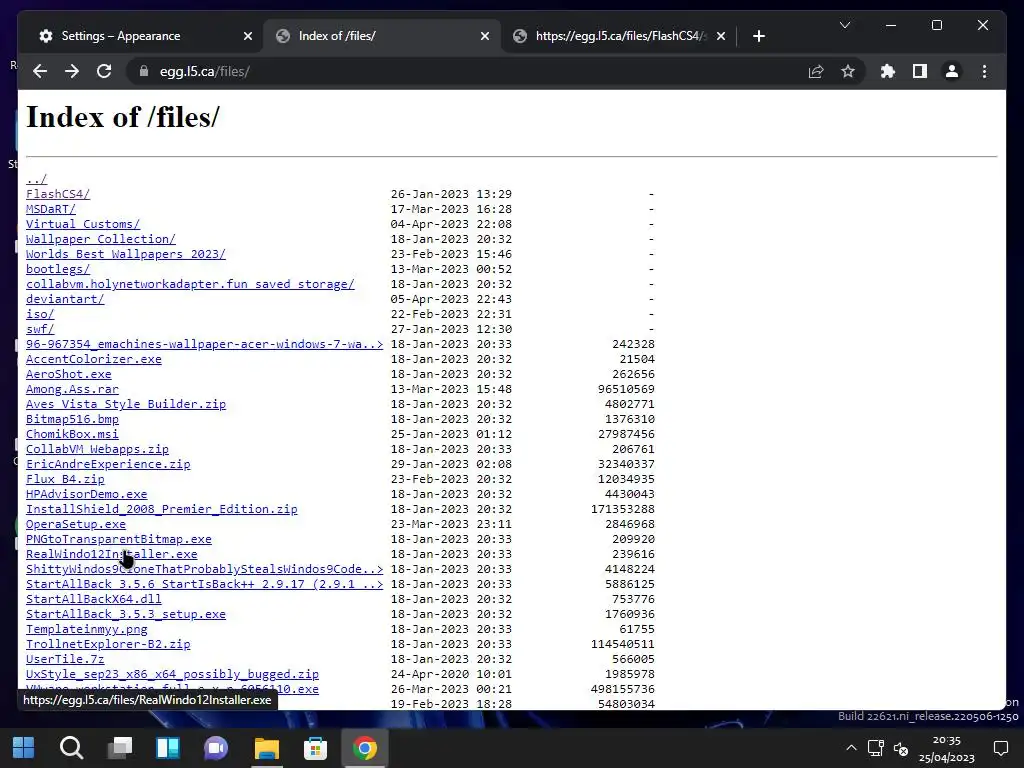
Task: Download CollabVM_Webapps.zip
Action: 97,449
